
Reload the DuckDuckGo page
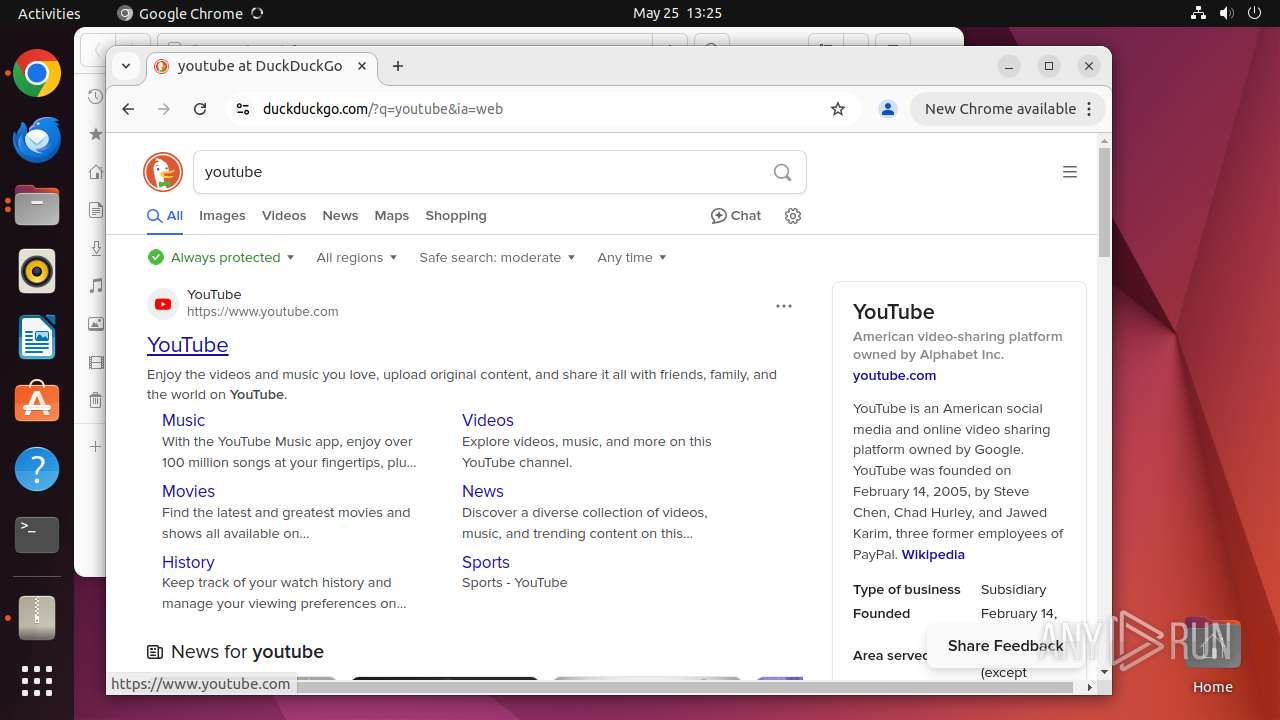(200, 109)
